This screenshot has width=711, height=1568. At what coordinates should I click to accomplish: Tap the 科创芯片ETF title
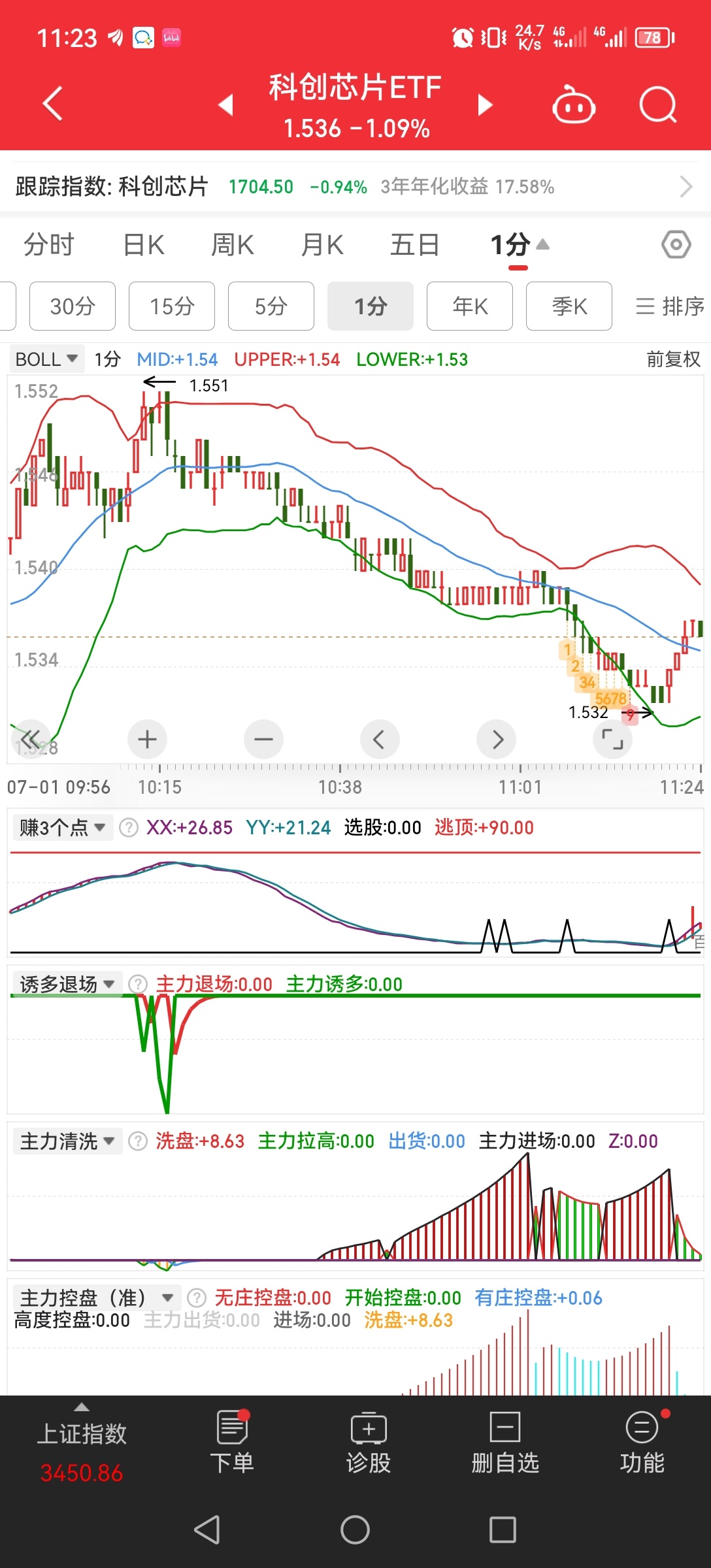point(355,88)
